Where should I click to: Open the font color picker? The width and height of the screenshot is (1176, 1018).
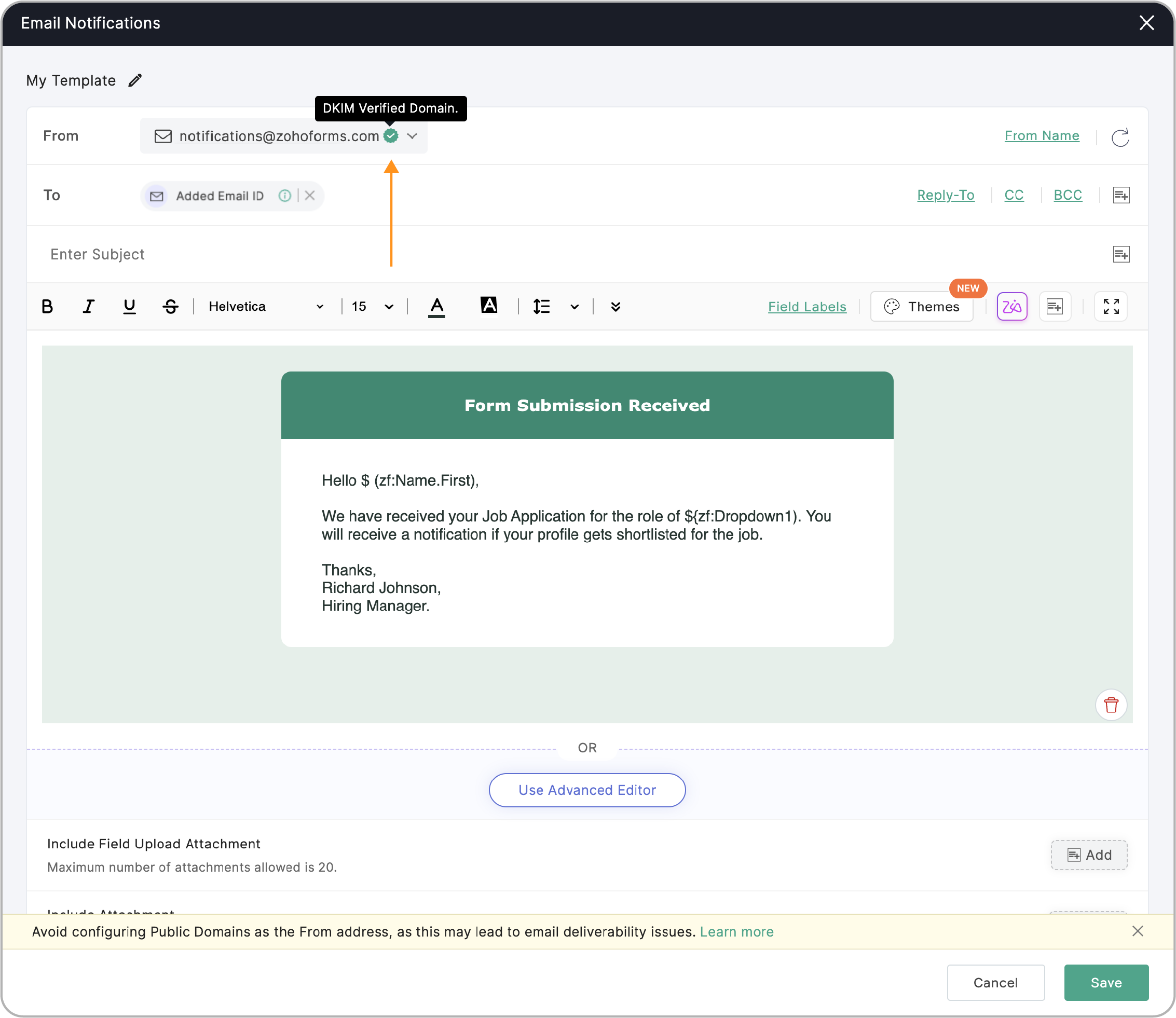click(436, 307)
